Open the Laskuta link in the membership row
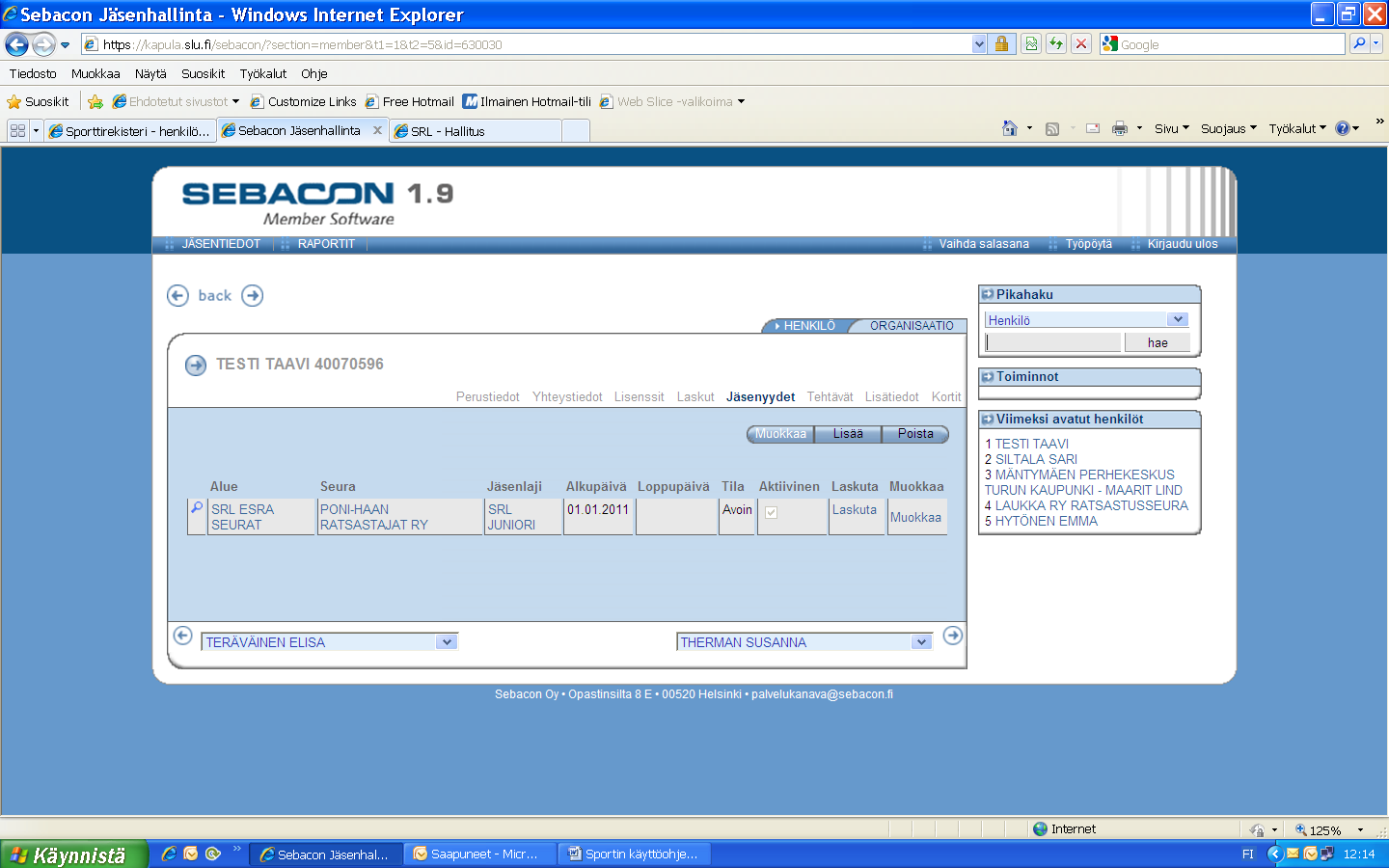The image size is (1389, 868). click(x=855, y=509)
